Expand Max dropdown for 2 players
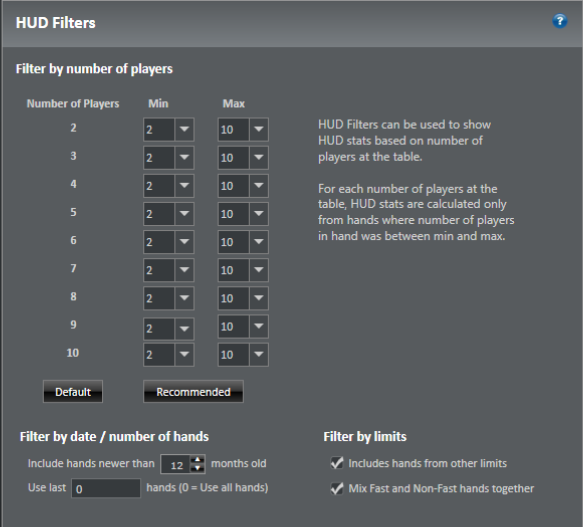Image resolution: width=583 pixels, height=527 pixels. (243, 129)
